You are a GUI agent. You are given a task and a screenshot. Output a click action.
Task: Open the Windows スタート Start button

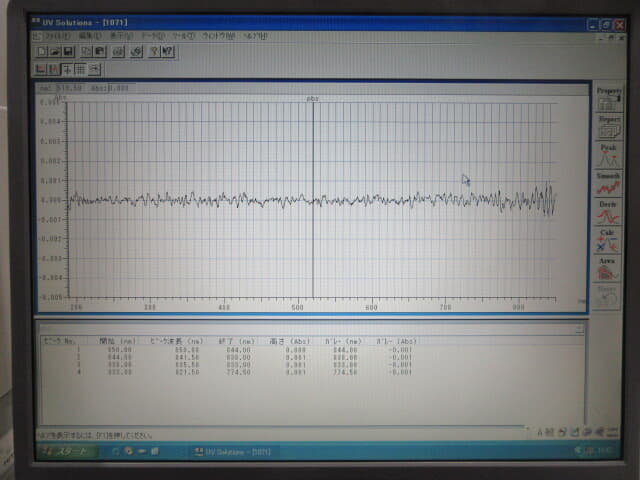pos(67,451)
